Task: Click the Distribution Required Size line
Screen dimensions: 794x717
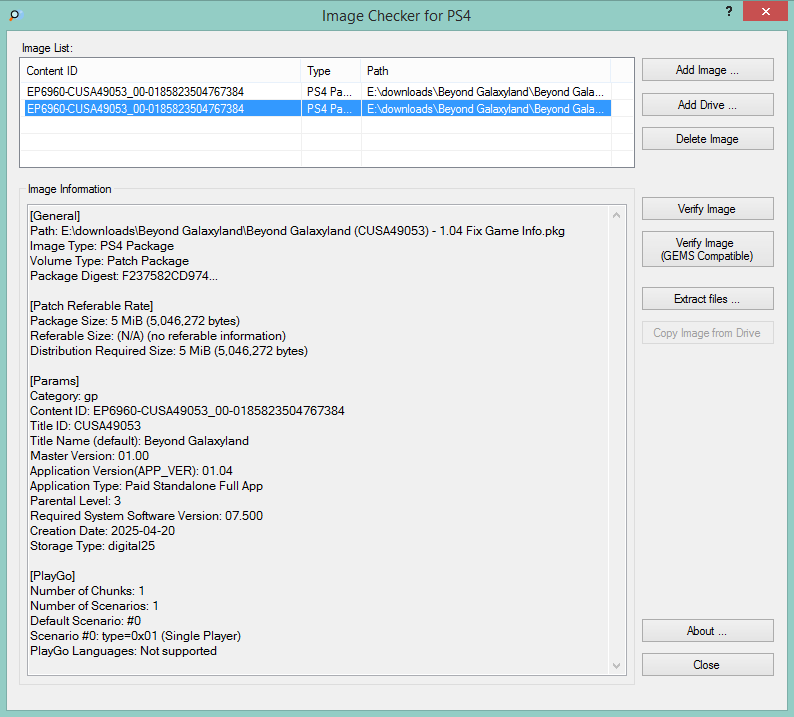Action: click(x=169, y=351)
